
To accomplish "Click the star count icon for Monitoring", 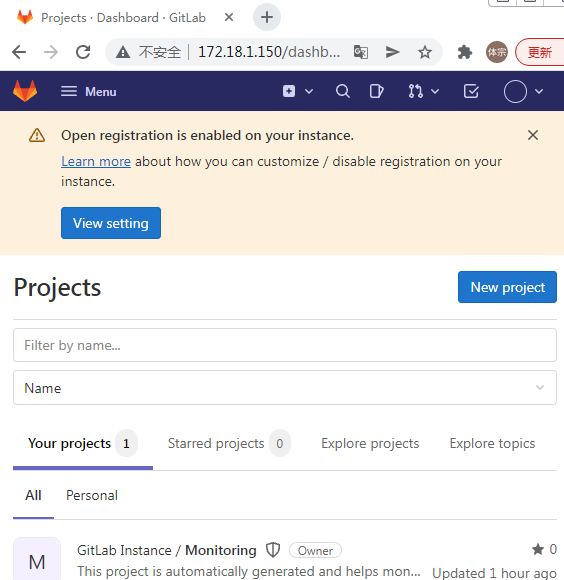I will click(x=538, y=549).
